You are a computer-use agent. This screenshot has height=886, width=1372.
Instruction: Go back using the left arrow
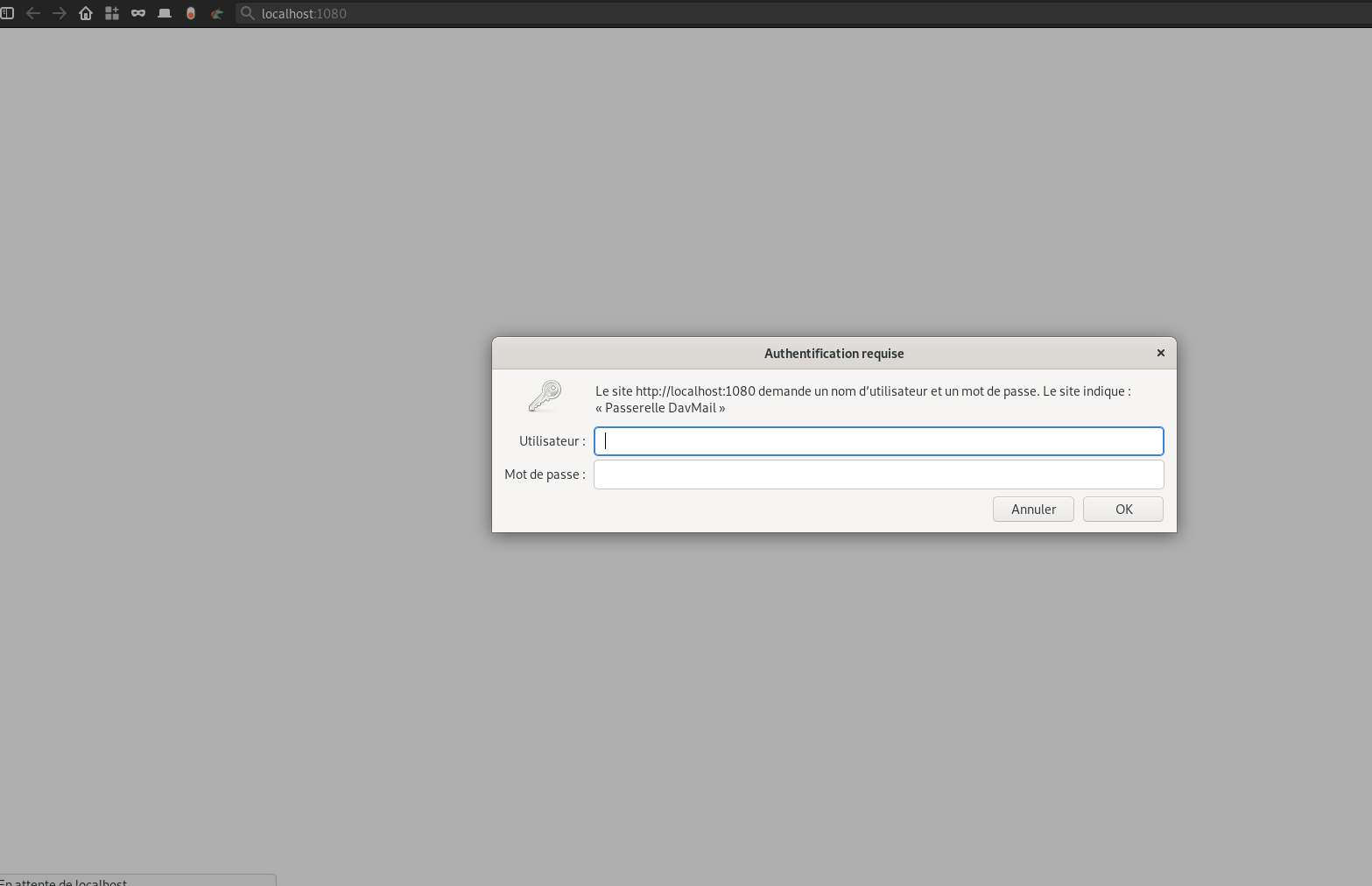(x=33, y=13)
